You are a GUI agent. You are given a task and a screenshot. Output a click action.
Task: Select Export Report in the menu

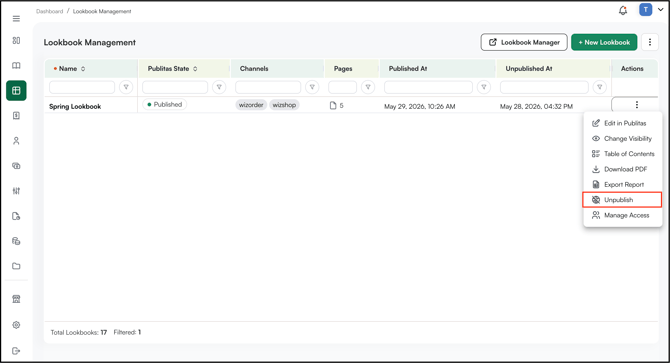623,184
